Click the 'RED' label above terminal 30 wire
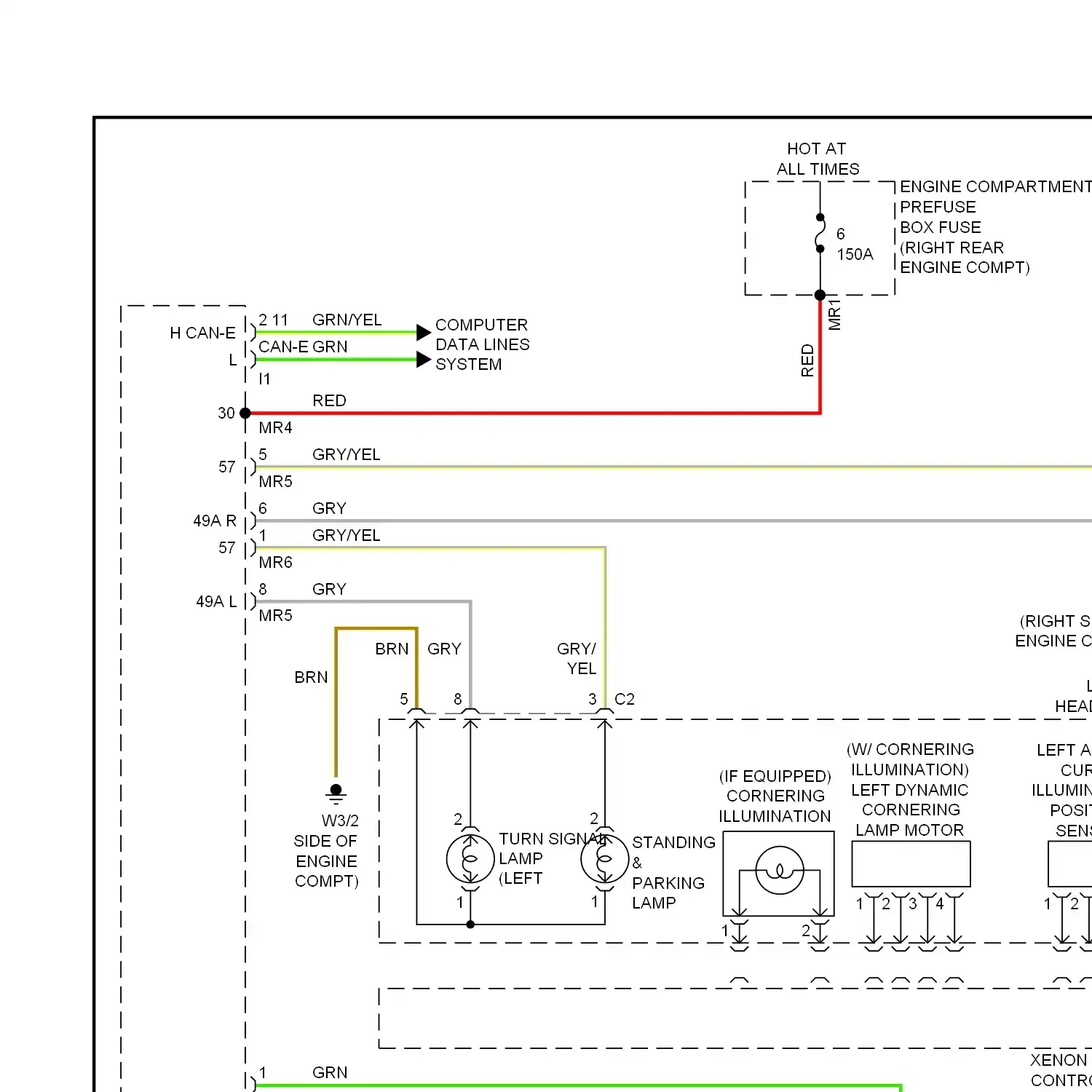 point(329,400)
